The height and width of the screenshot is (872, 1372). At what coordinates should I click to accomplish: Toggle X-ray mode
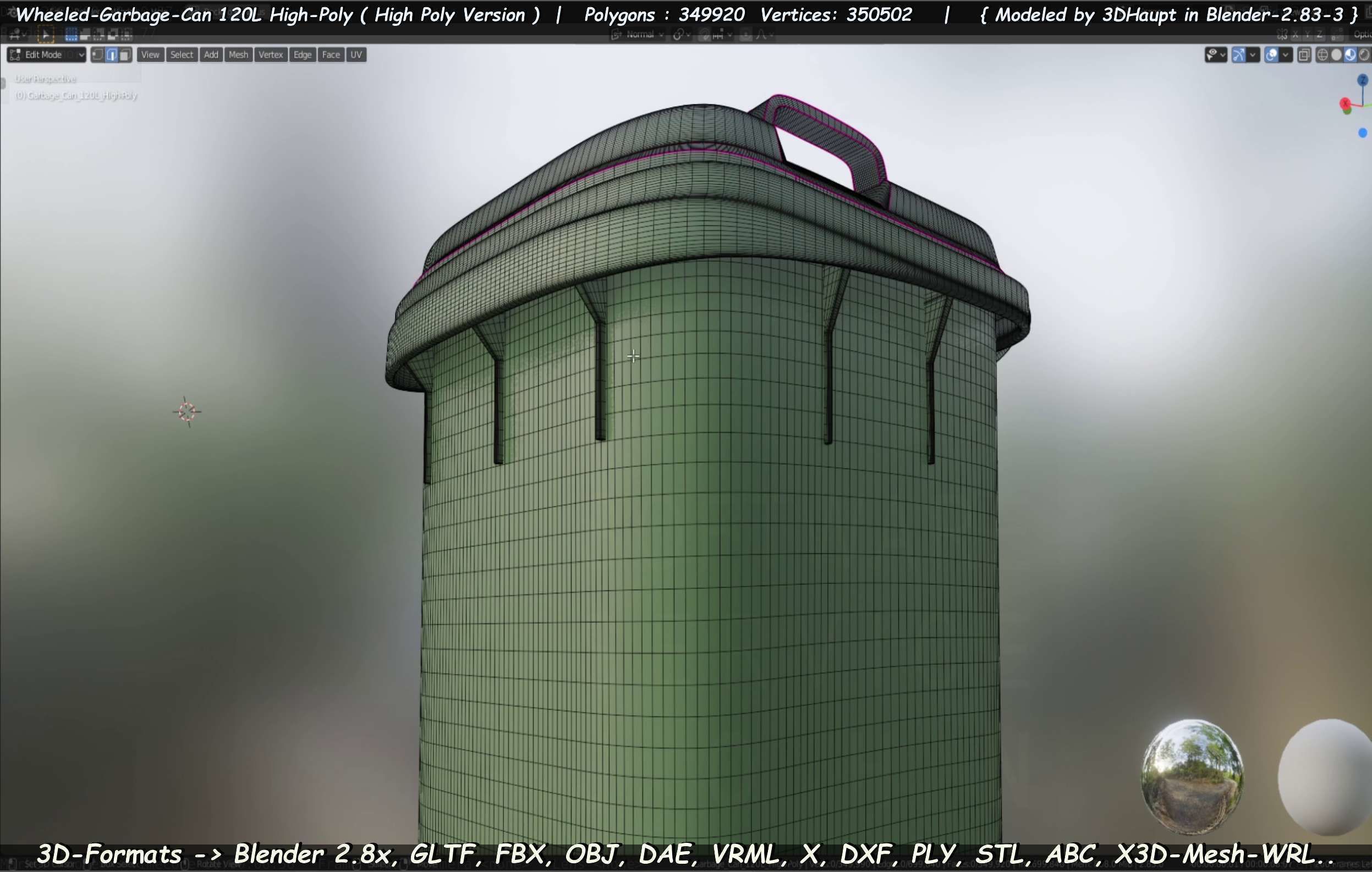click(1304, 54)
